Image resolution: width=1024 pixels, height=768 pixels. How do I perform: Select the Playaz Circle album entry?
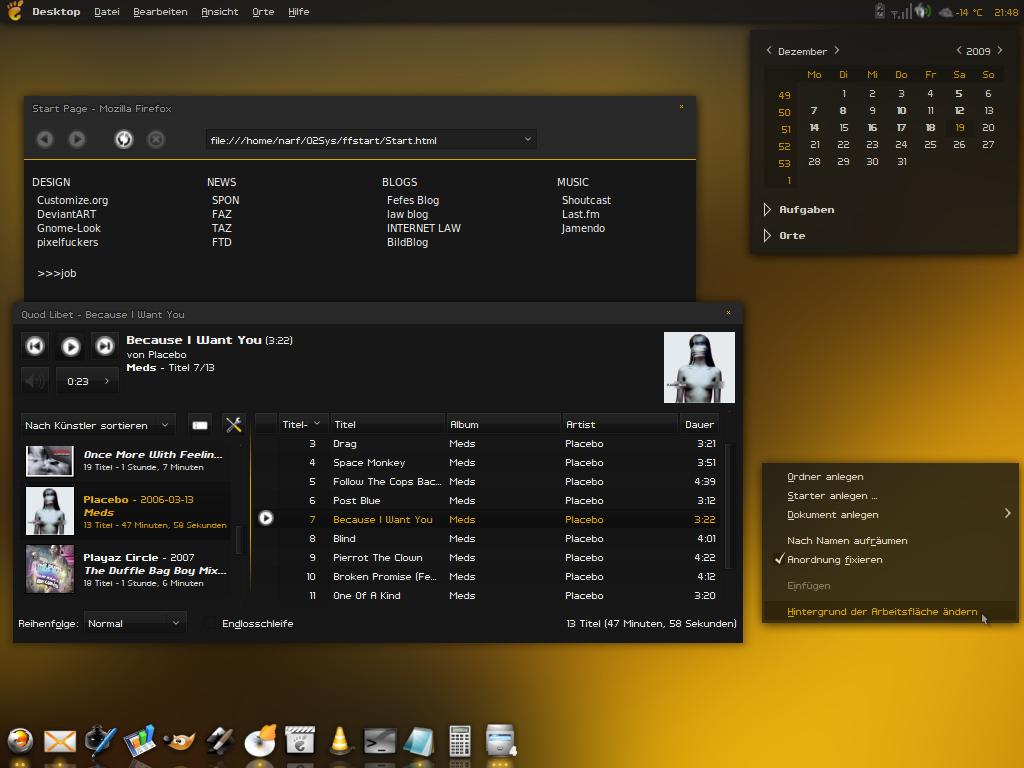127,569
